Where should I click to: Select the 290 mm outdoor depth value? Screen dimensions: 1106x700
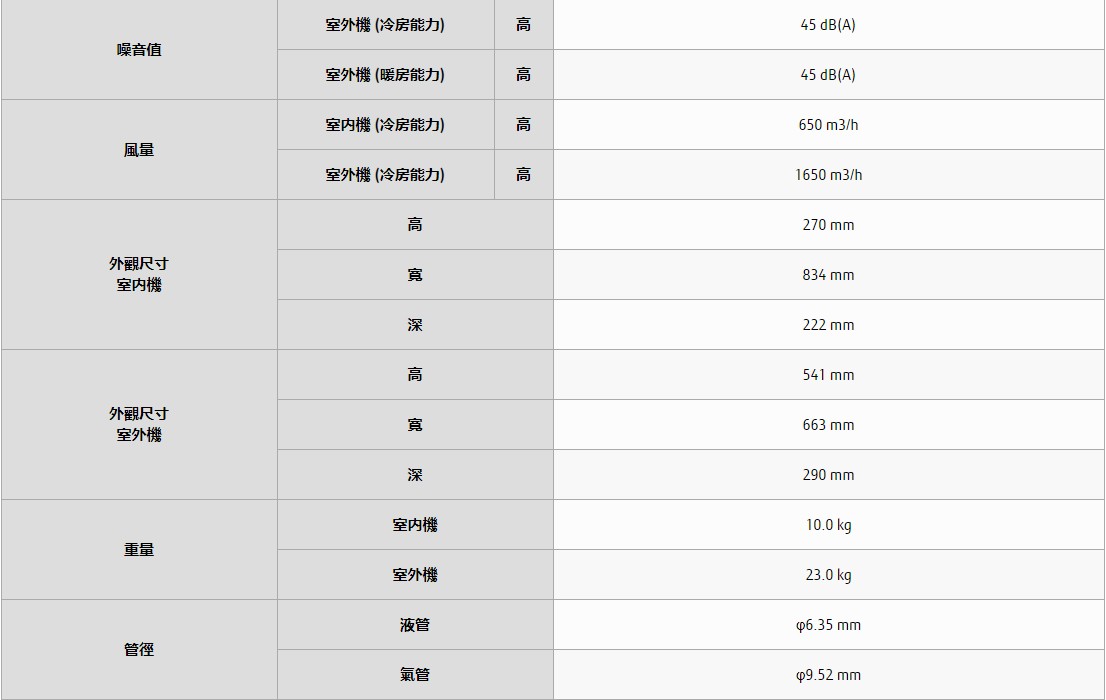(x=828, y=475)
